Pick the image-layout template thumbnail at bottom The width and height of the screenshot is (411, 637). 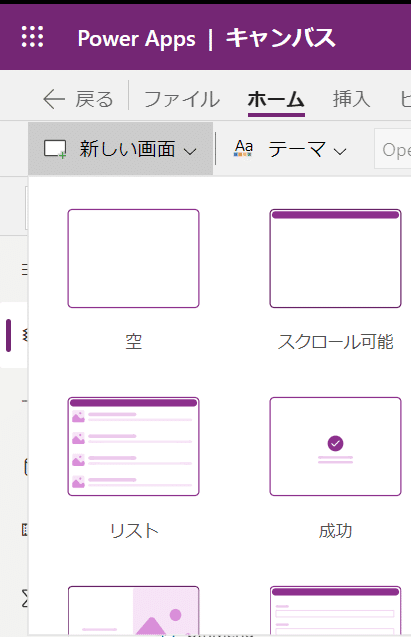point(134,610)
